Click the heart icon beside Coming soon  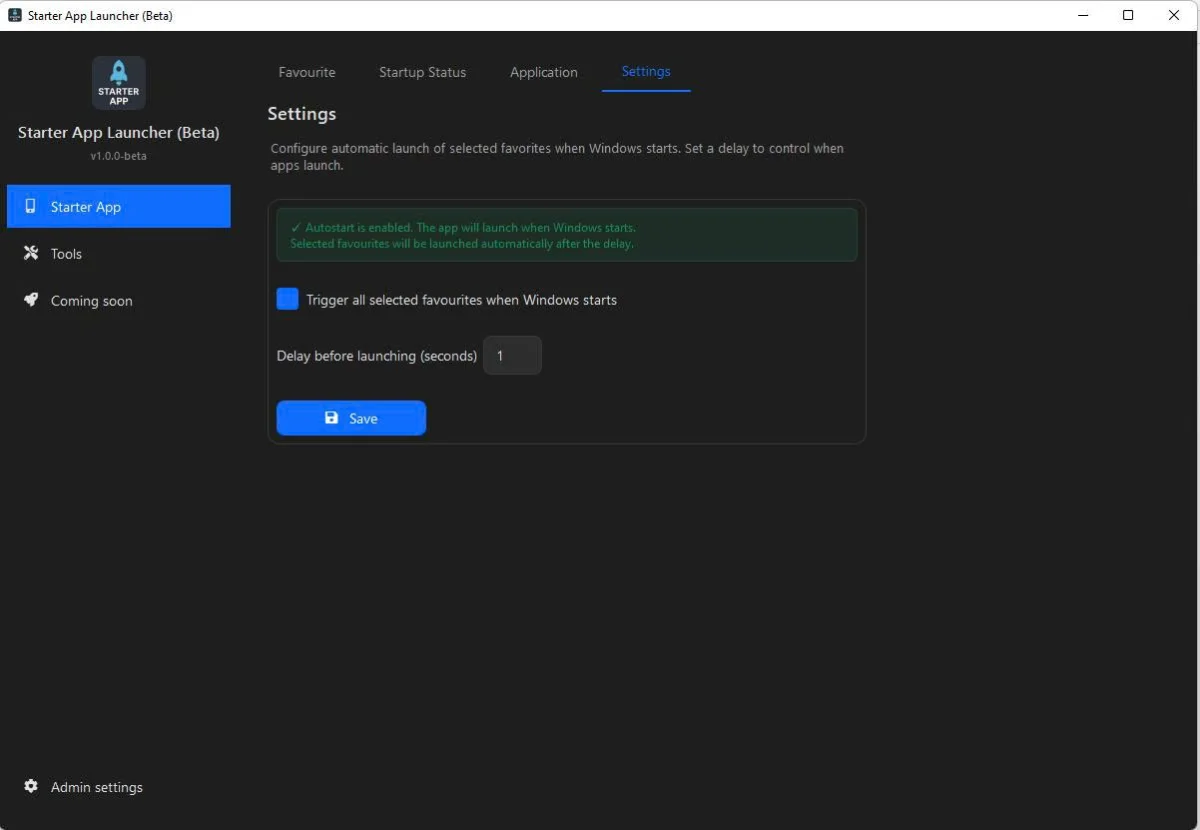click(31, 300)
